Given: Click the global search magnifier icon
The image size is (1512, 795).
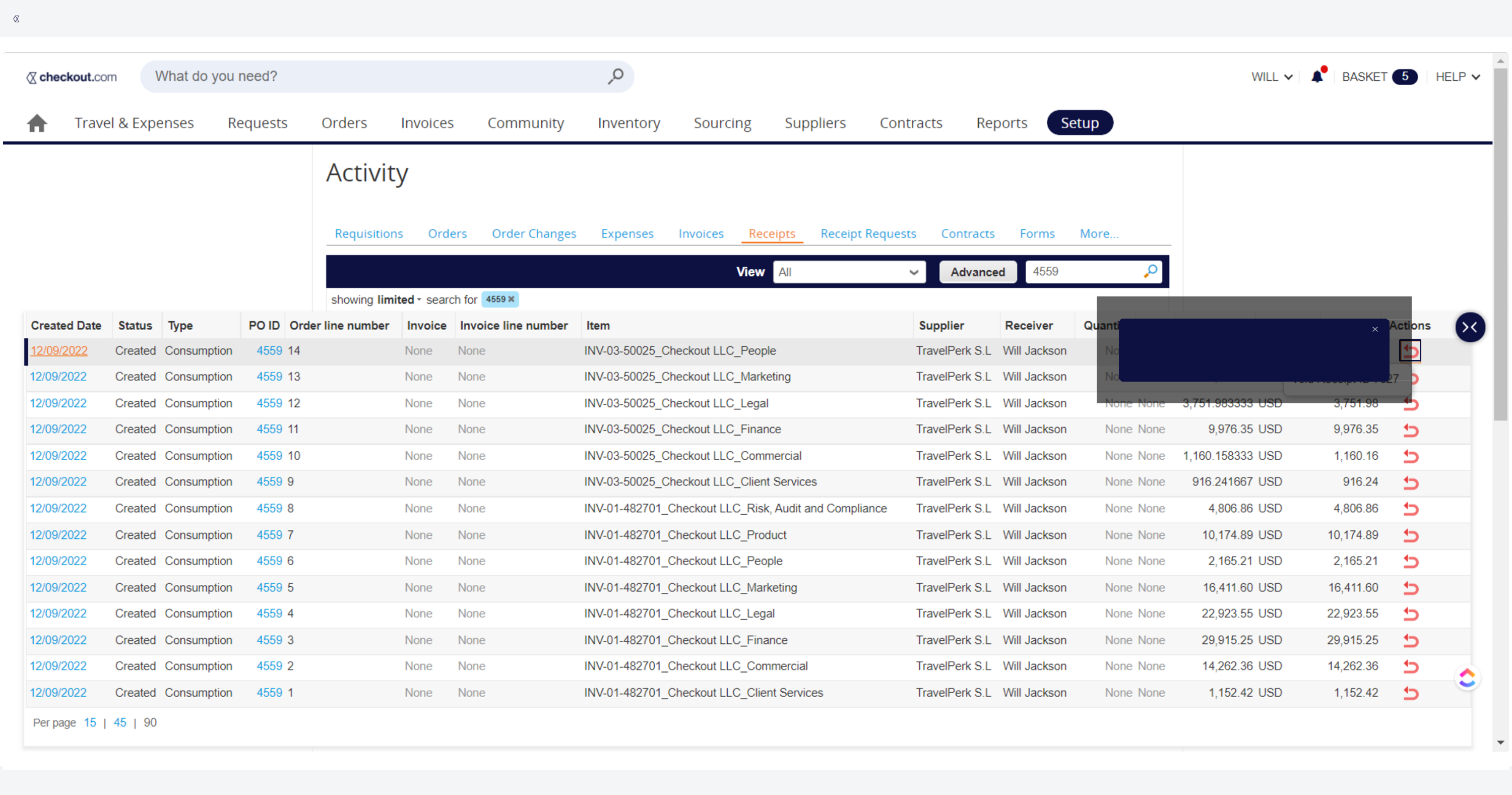Looking at the screenshot, I should pos(615,76).
